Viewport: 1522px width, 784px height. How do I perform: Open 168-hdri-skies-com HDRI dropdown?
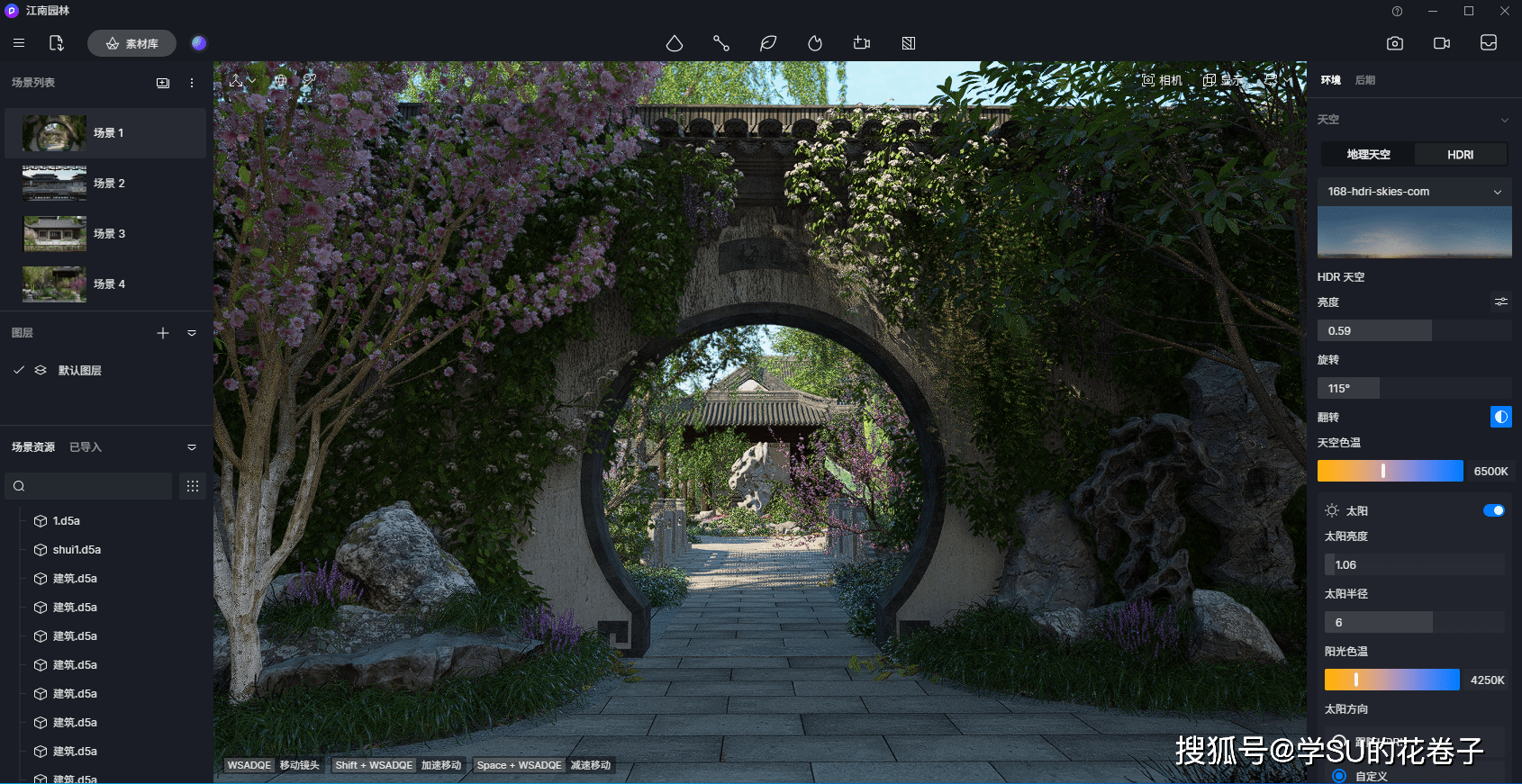point(1414,192)
